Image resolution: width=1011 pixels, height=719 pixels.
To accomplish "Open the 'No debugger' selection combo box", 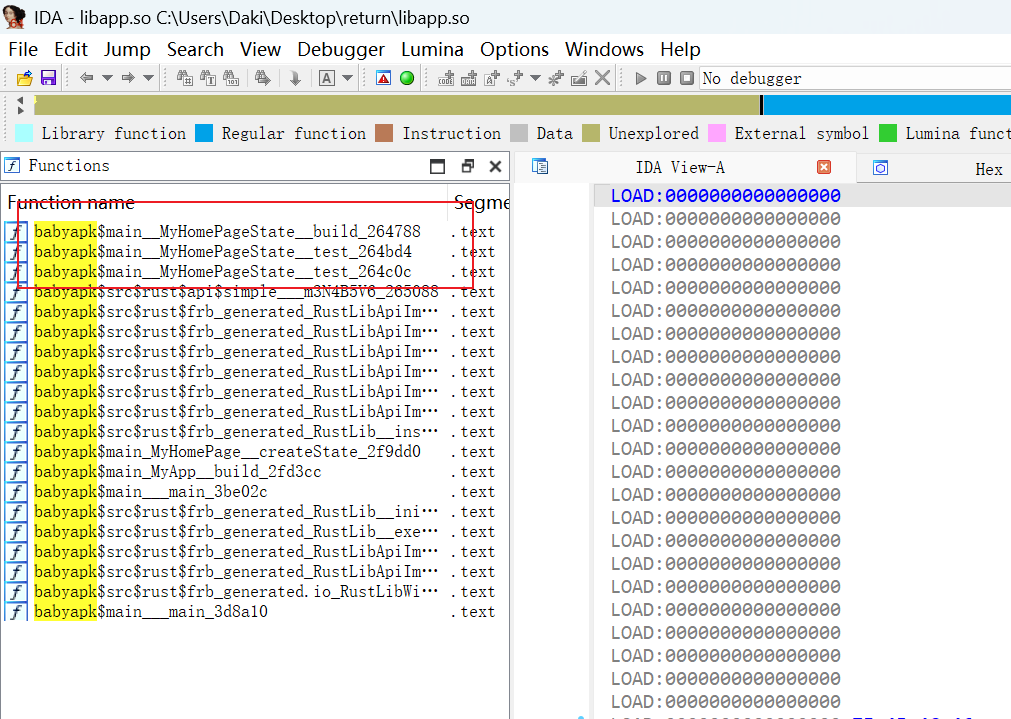I will click(x=855, y=79).
